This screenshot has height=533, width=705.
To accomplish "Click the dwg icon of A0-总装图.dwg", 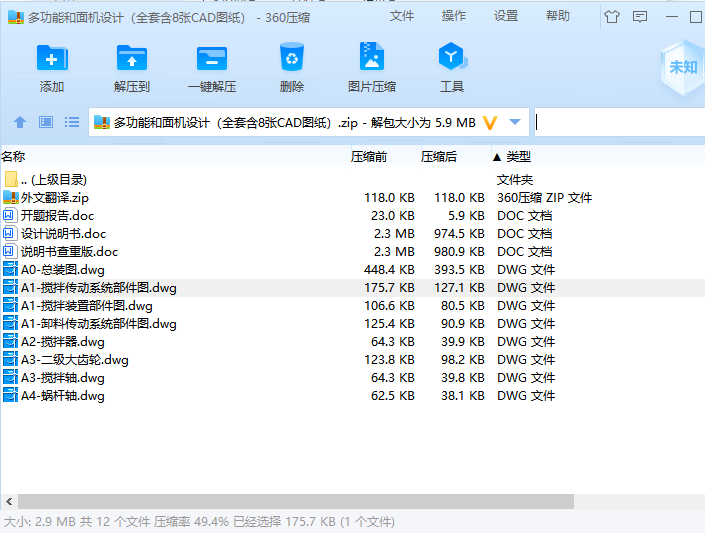I will (x=10, y=269).
